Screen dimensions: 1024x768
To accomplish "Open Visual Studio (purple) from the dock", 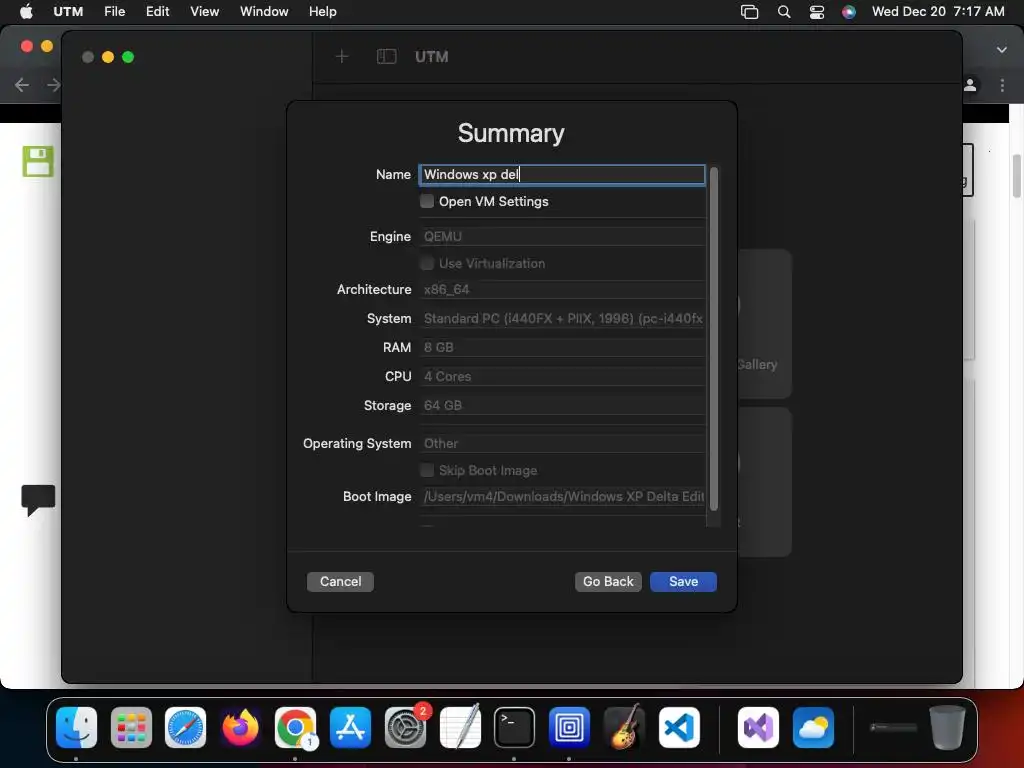I will click(x=758, y=727).
